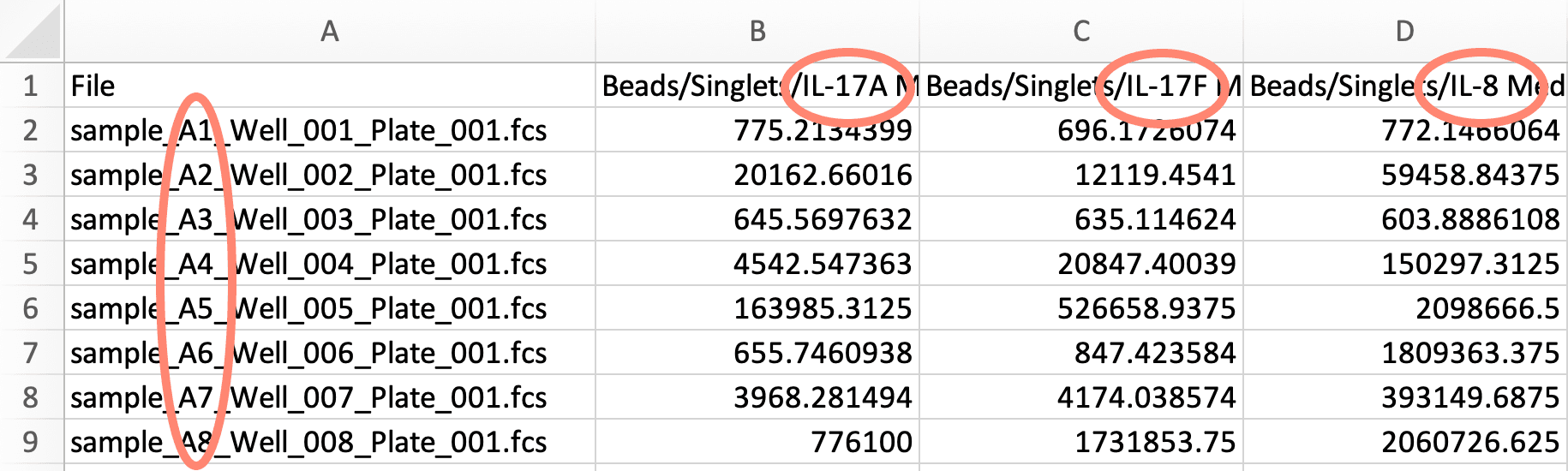The image size is (1568, 471).
Task: Select row 5 header
Action: [x=31, y=264]
